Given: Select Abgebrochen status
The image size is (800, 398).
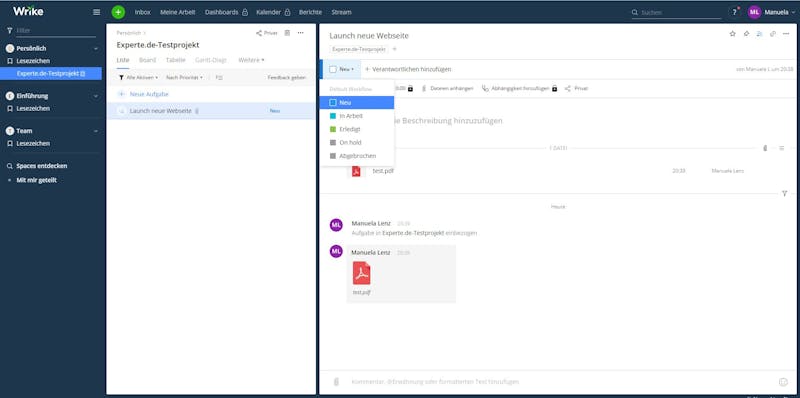Looking at the screenshot, I should click(x=357, y=156).
